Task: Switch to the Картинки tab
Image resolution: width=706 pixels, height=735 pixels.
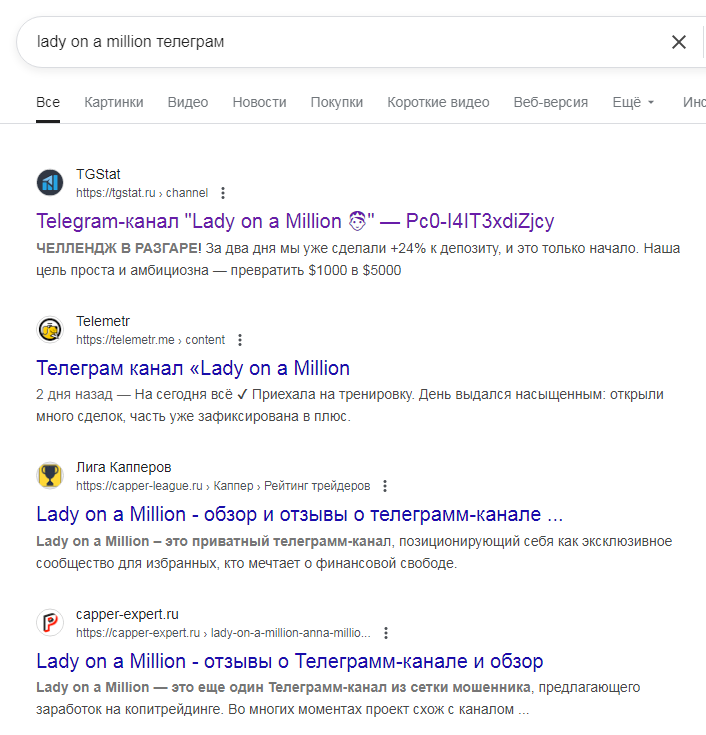Action: coord(114,102)
